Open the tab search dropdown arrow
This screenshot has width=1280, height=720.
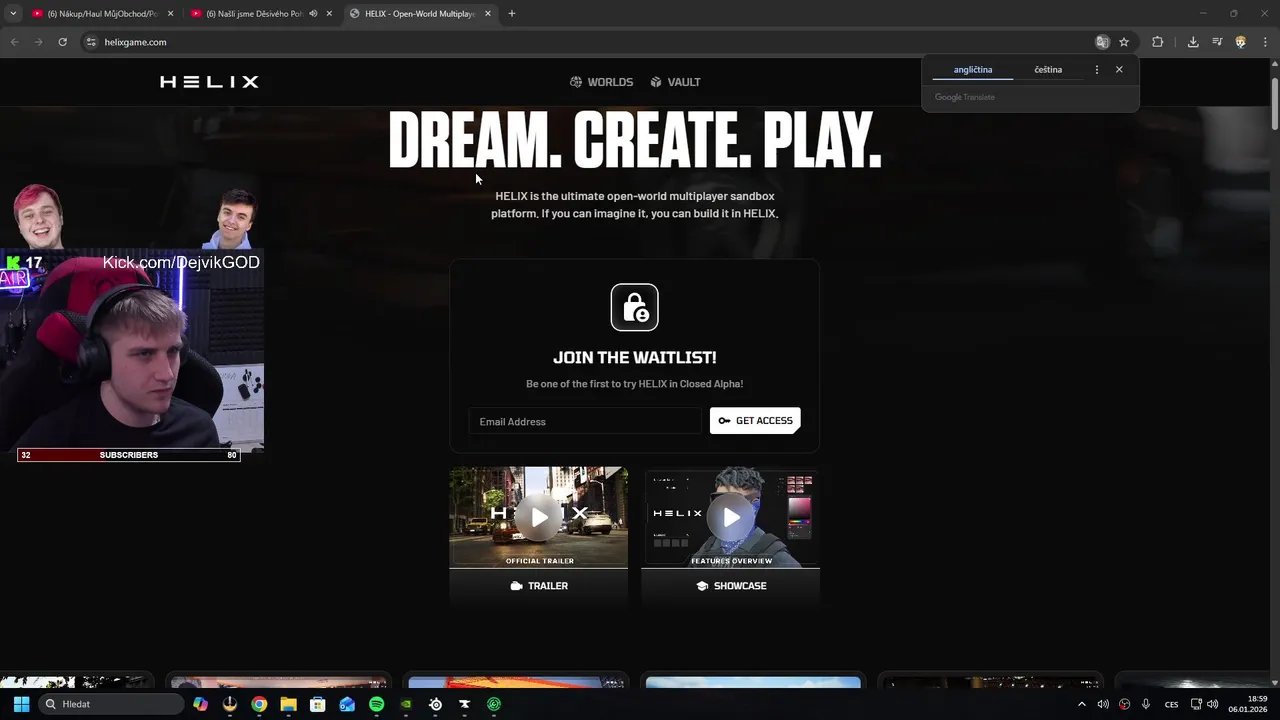tap(12, 14)
